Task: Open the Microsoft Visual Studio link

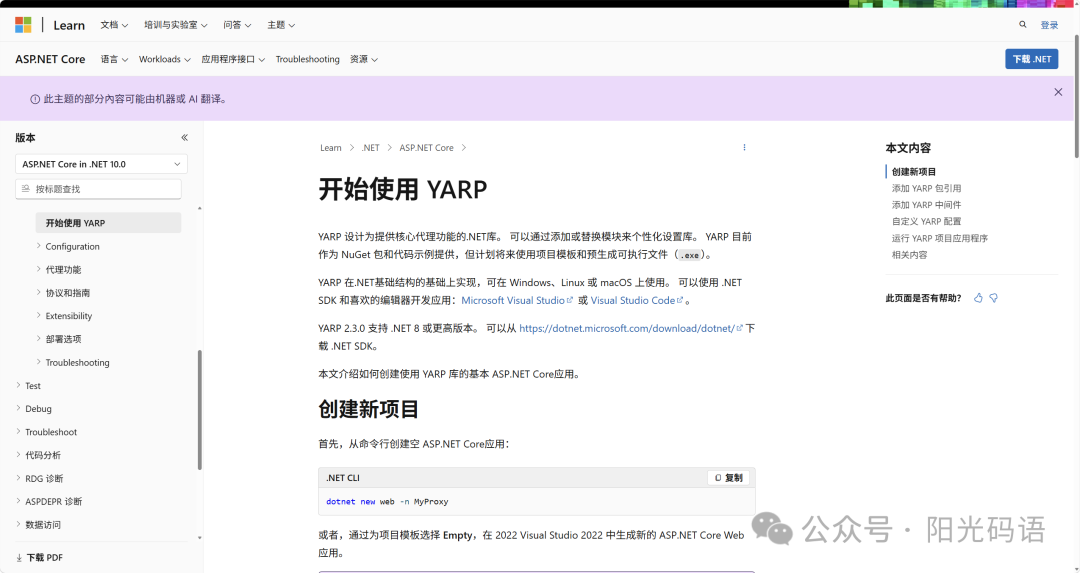Action: (517, 300)
